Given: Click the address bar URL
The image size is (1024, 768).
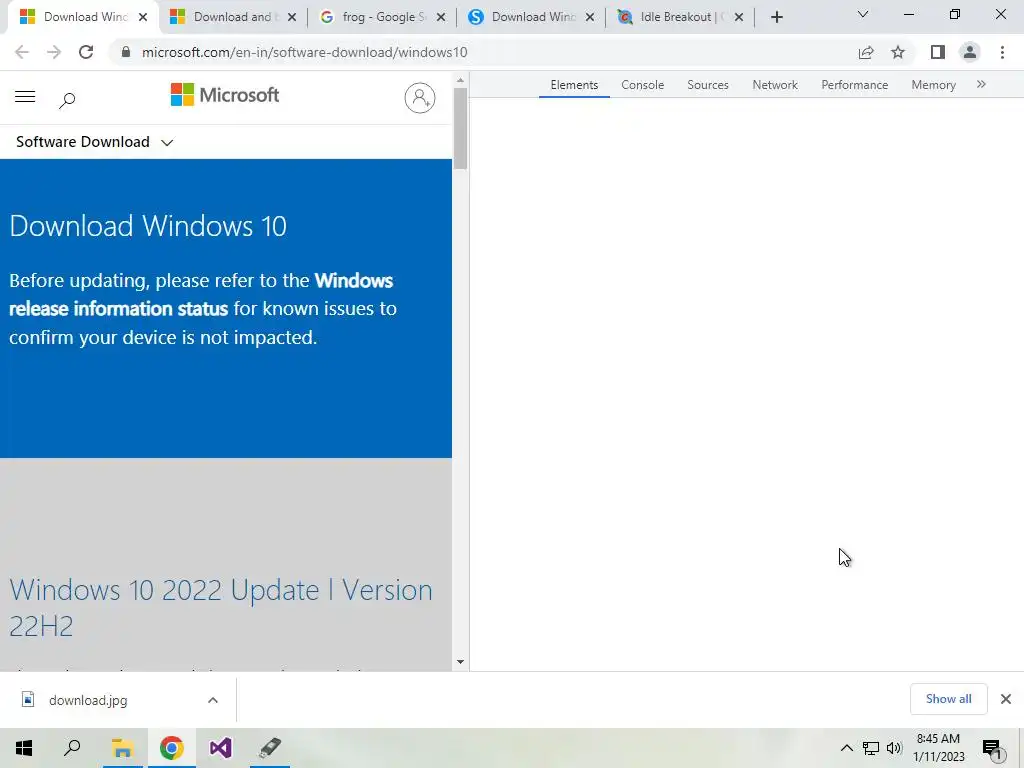Looking at the screenshot, I should [x=304, y=52].
